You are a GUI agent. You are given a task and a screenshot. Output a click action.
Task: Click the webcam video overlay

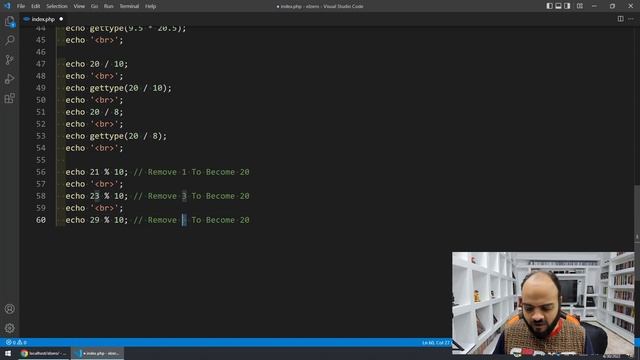pos(543,303)
